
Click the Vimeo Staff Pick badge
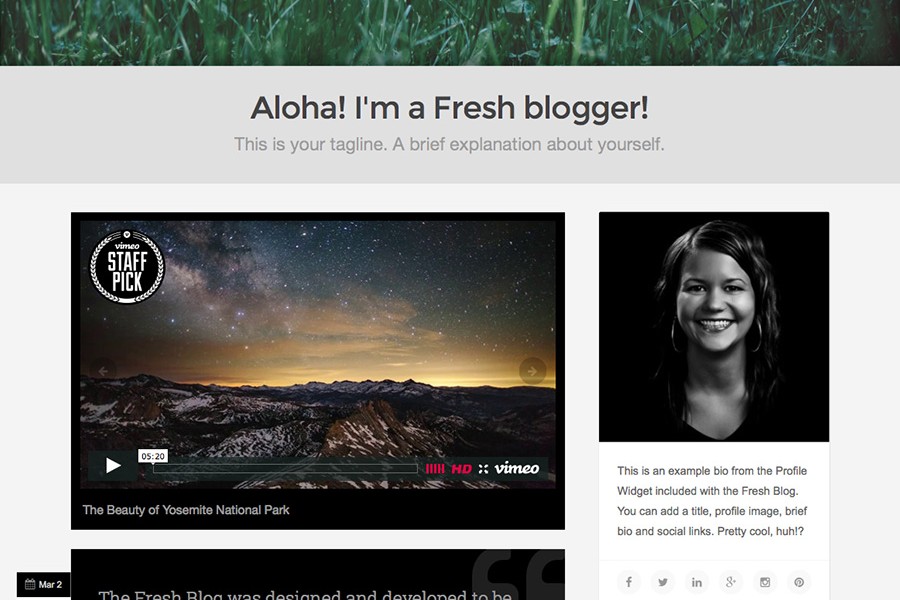pos(127,266)
